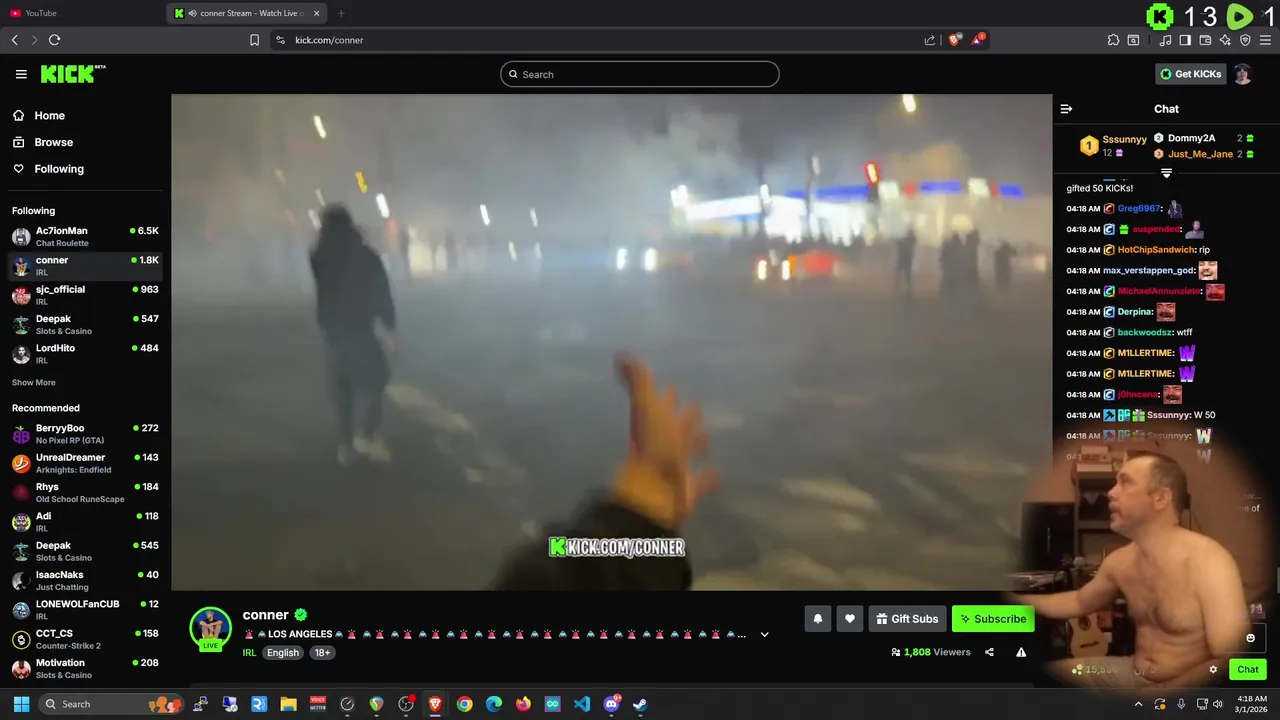Click the KICK logo
The width and height of the screenshot is (1280, 720).
click(x=72, y=74)
